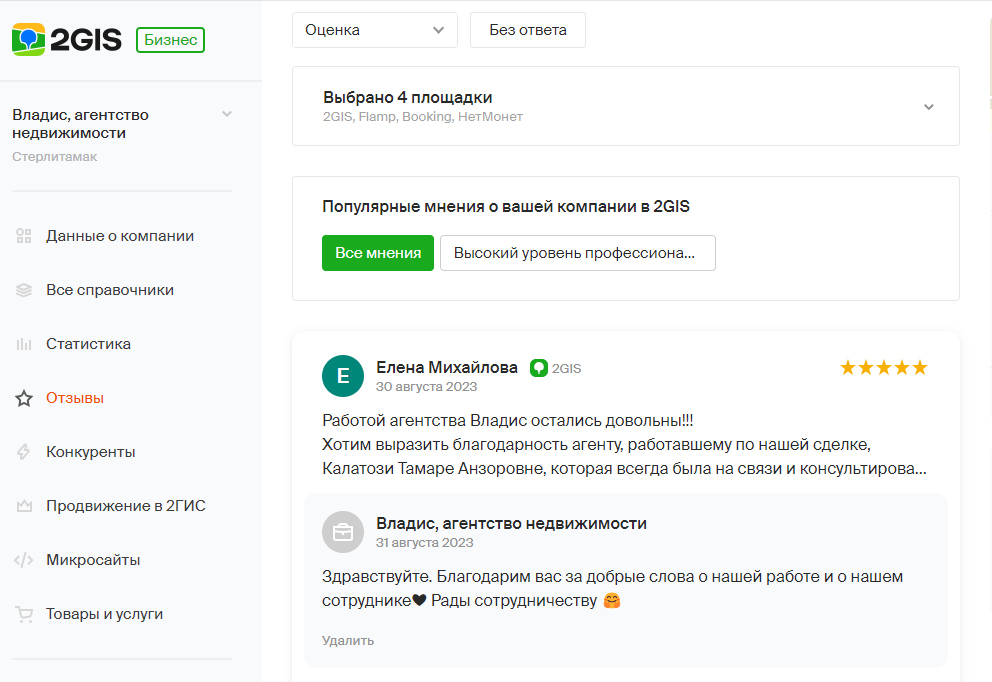
Task: Delete the company reply via Удалить
Action: tap(348, 640)
